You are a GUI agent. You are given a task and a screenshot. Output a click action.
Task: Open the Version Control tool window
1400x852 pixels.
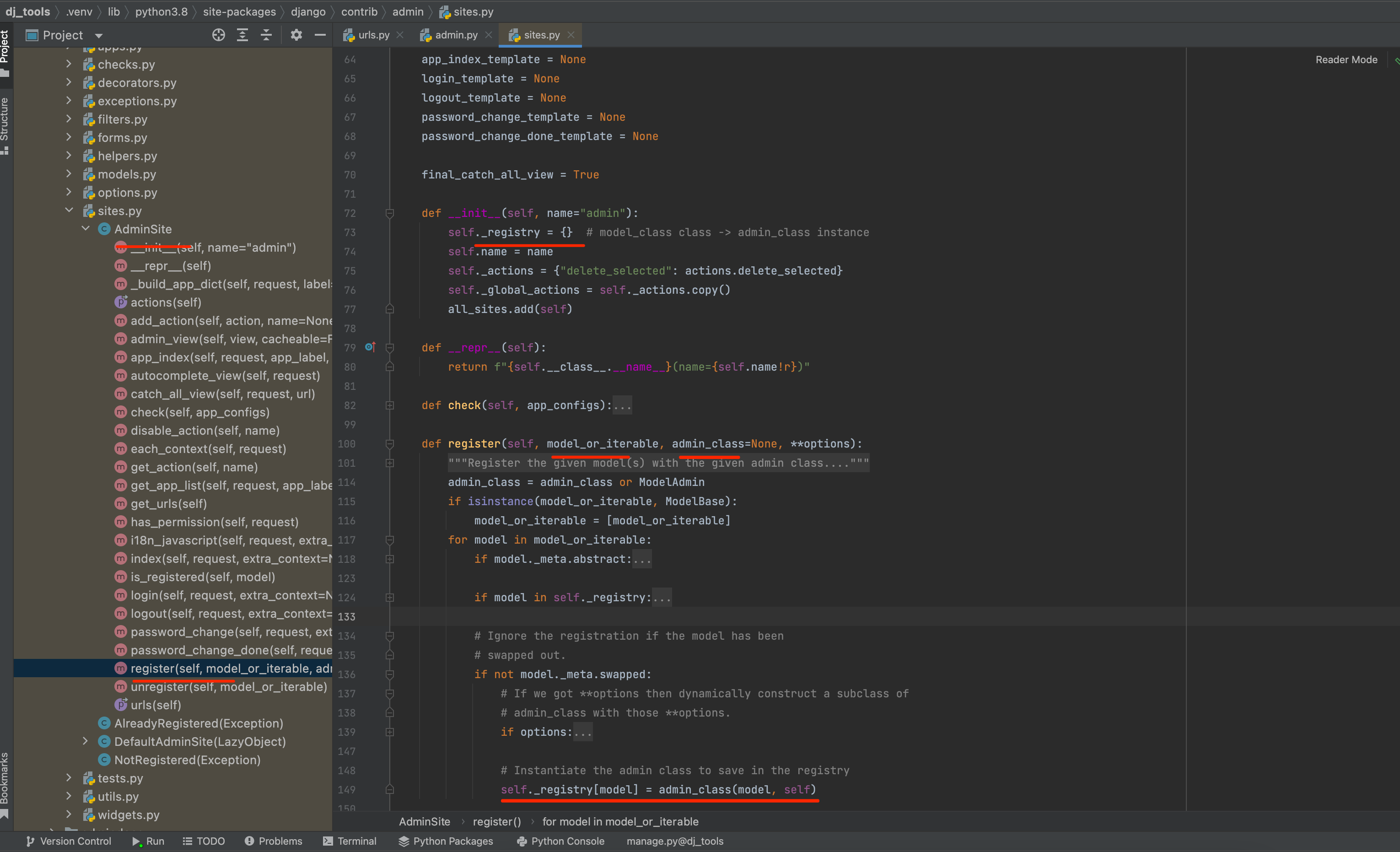pyautogui.click(x=68, y=841)
